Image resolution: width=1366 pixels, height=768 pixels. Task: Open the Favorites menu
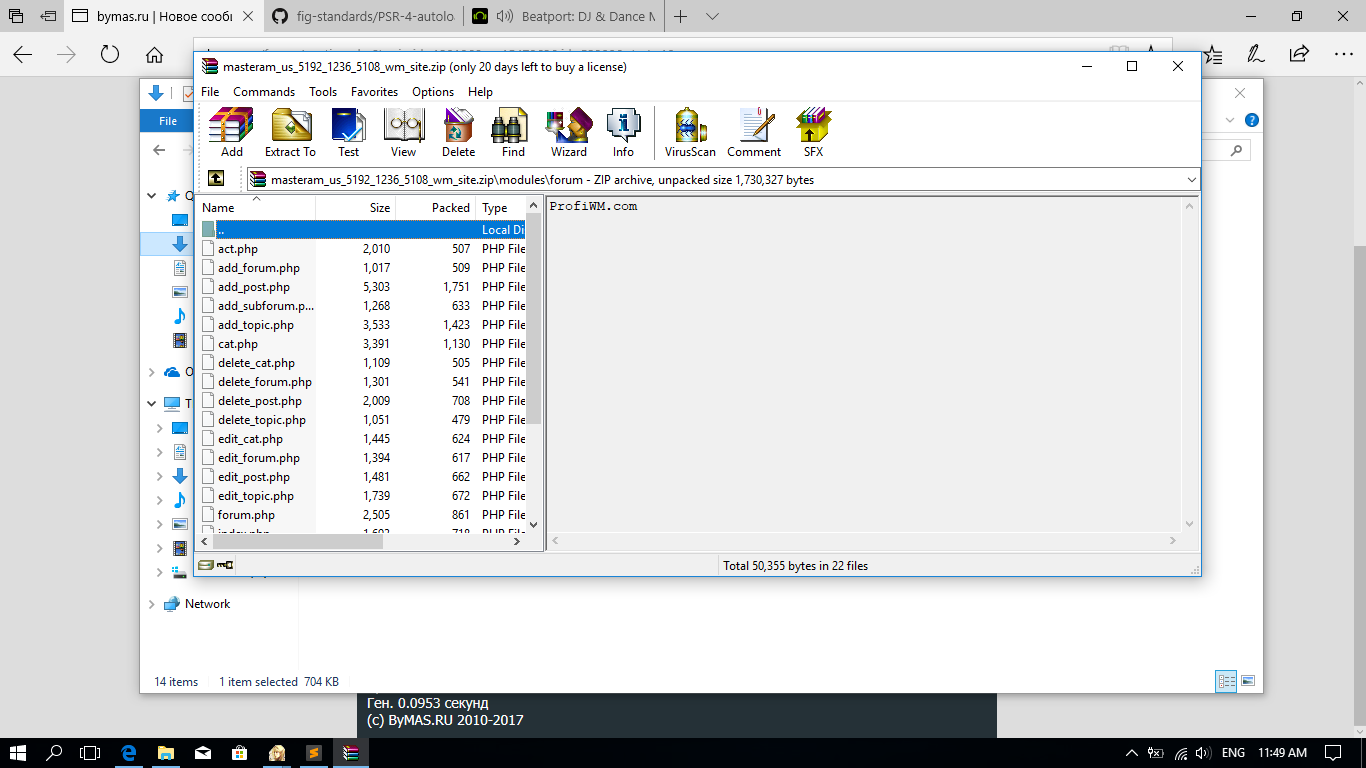click(x=374, y=92)
